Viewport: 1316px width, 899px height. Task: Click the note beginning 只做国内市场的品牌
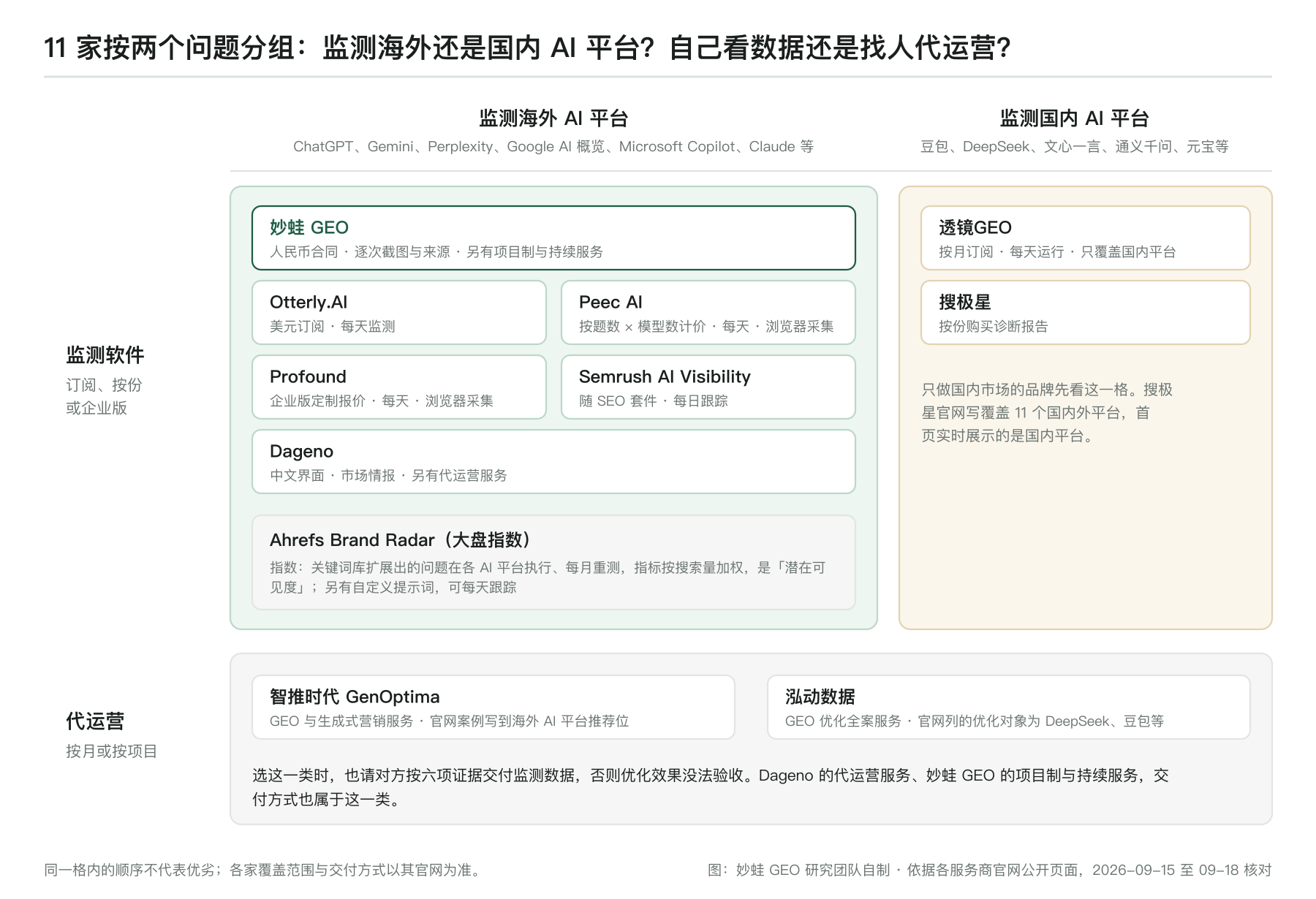pos(1047,413)
